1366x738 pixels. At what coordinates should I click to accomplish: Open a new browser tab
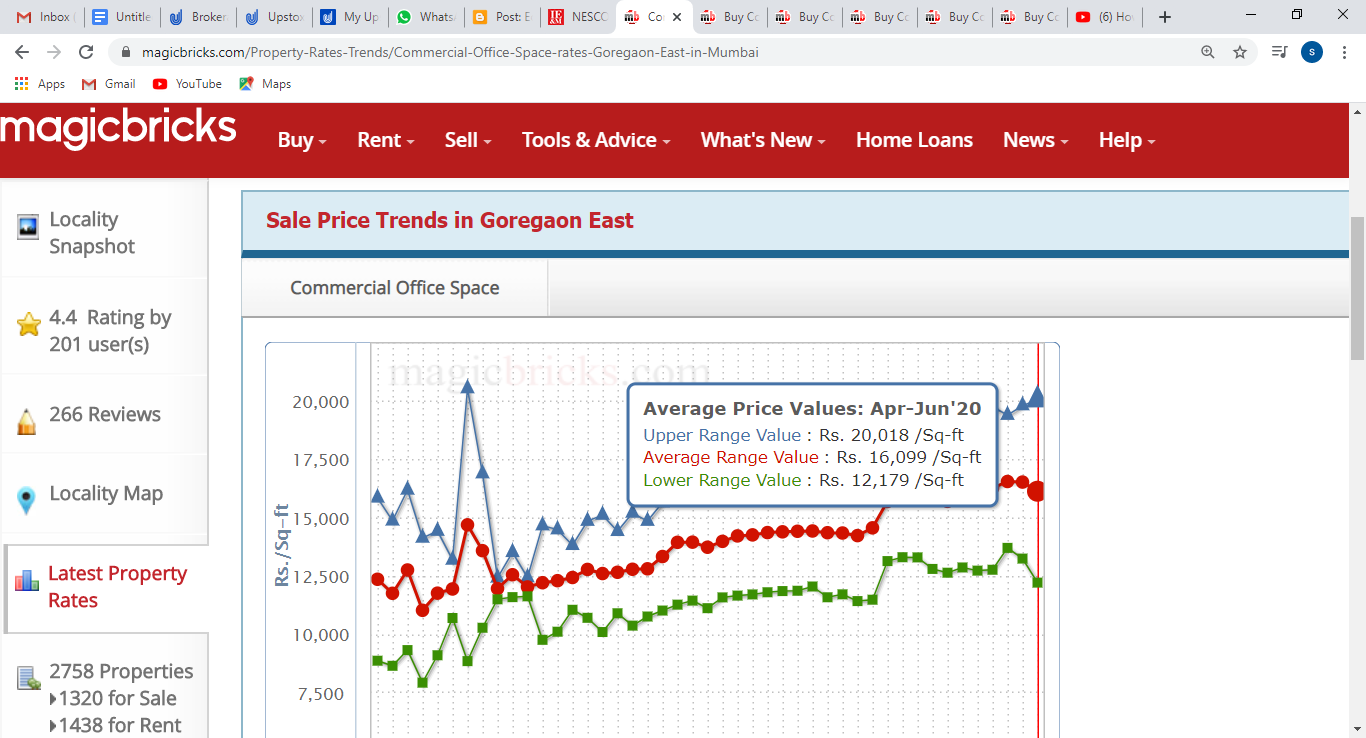pyautogui.click(x=1164, y=17)
